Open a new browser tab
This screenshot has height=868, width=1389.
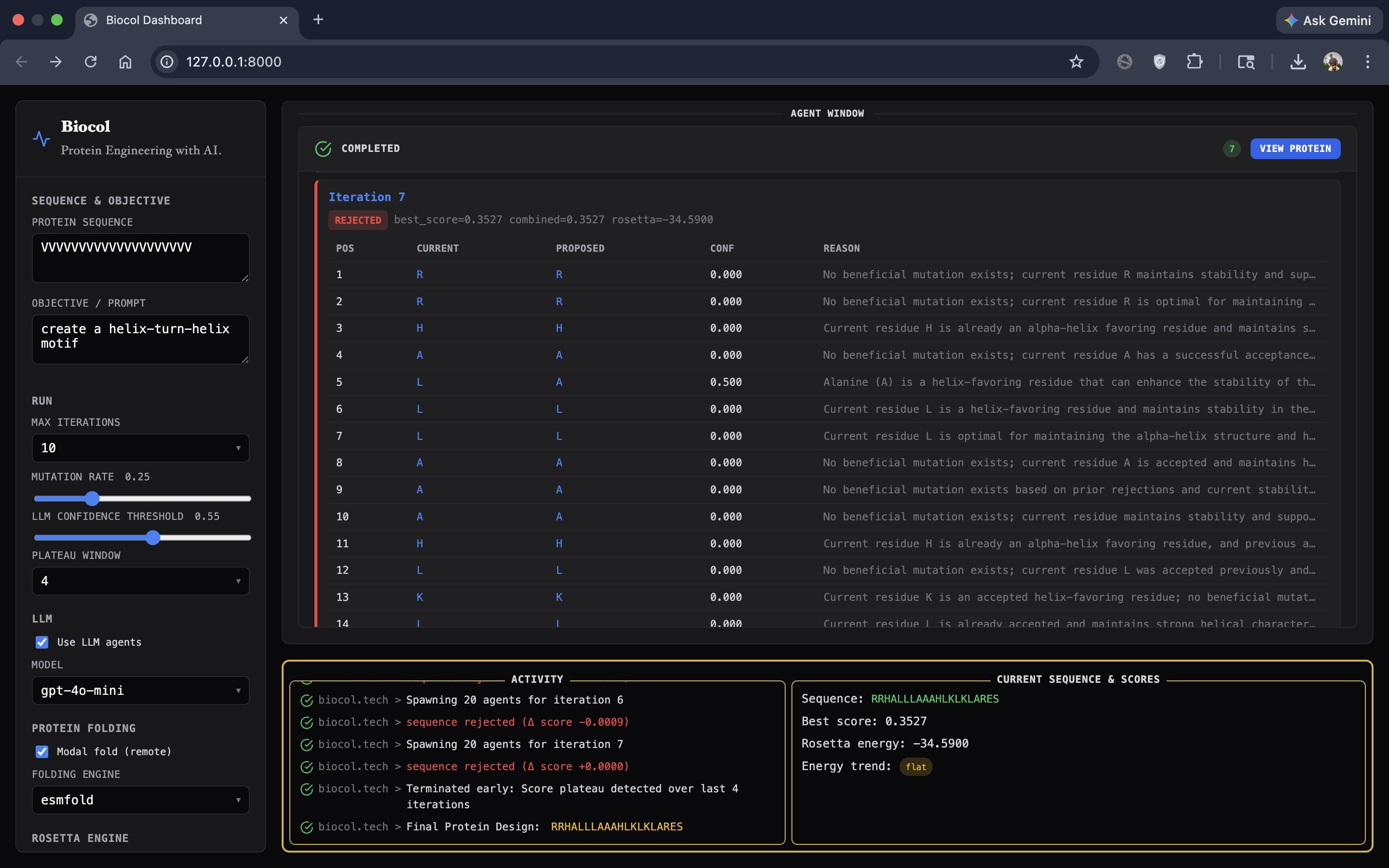(x=318, y=20)
